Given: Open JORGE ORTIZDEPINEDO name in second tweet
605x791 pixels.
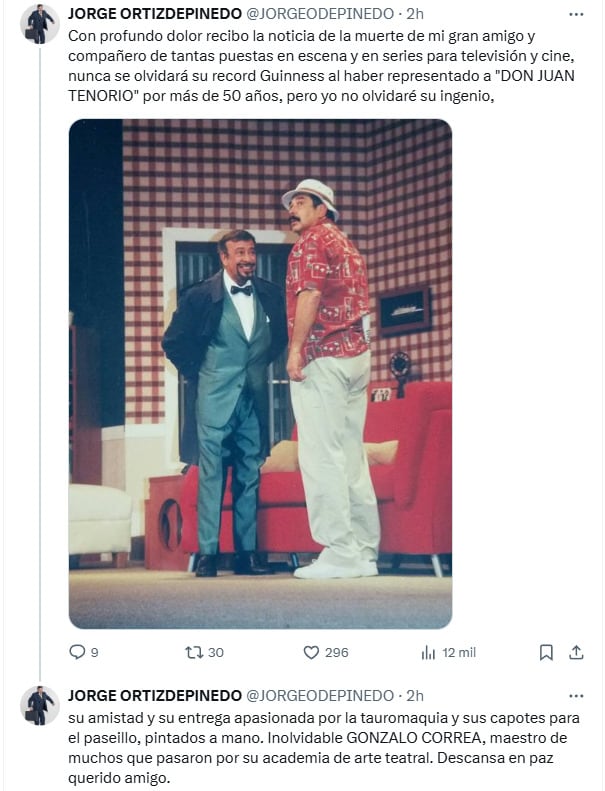Looking at the screenshot, I should point(154,696).
